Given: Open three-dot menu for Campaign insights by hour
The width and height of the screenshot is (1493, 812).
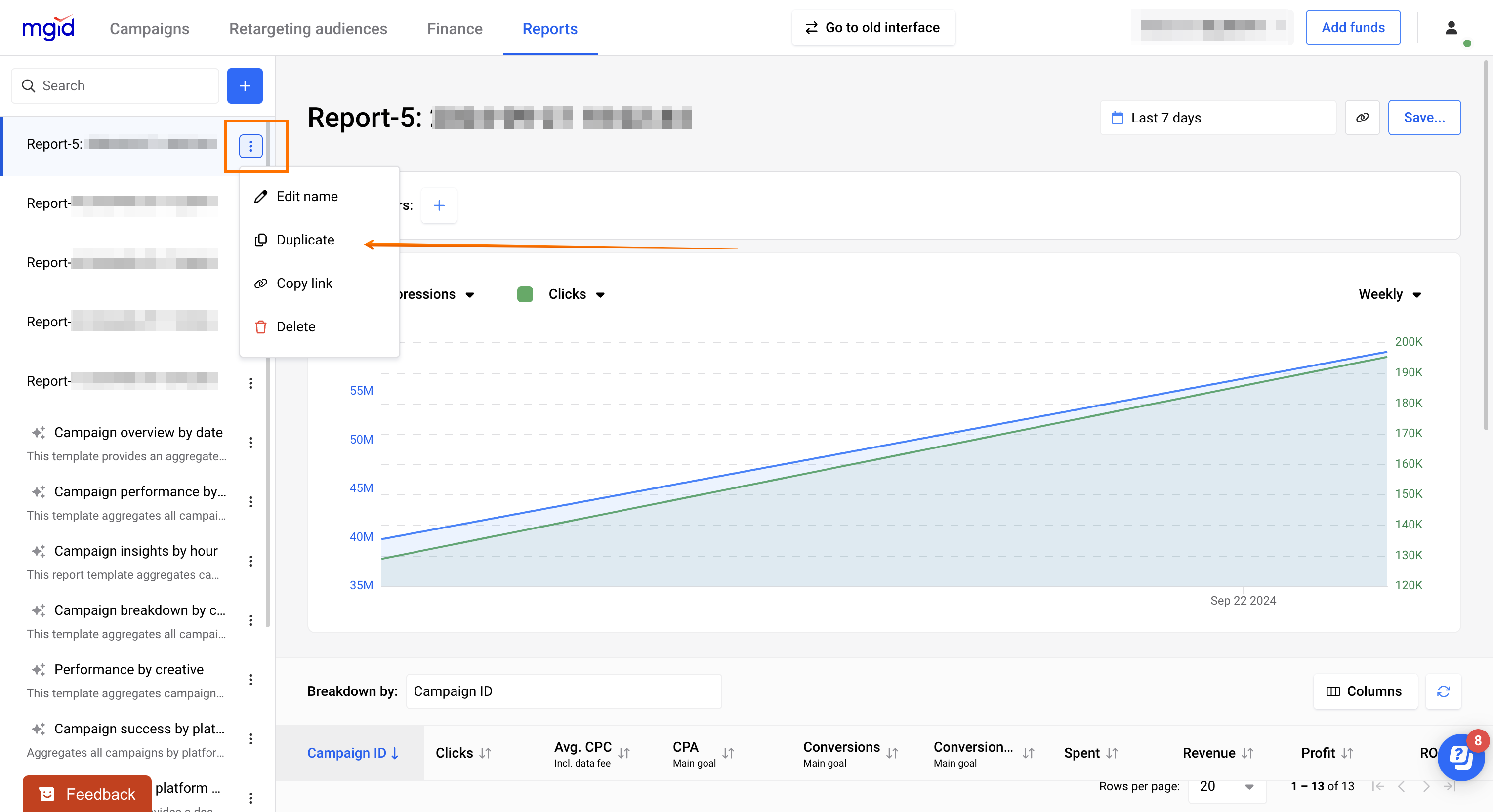Looking at the screenshot, I should 250,561.
